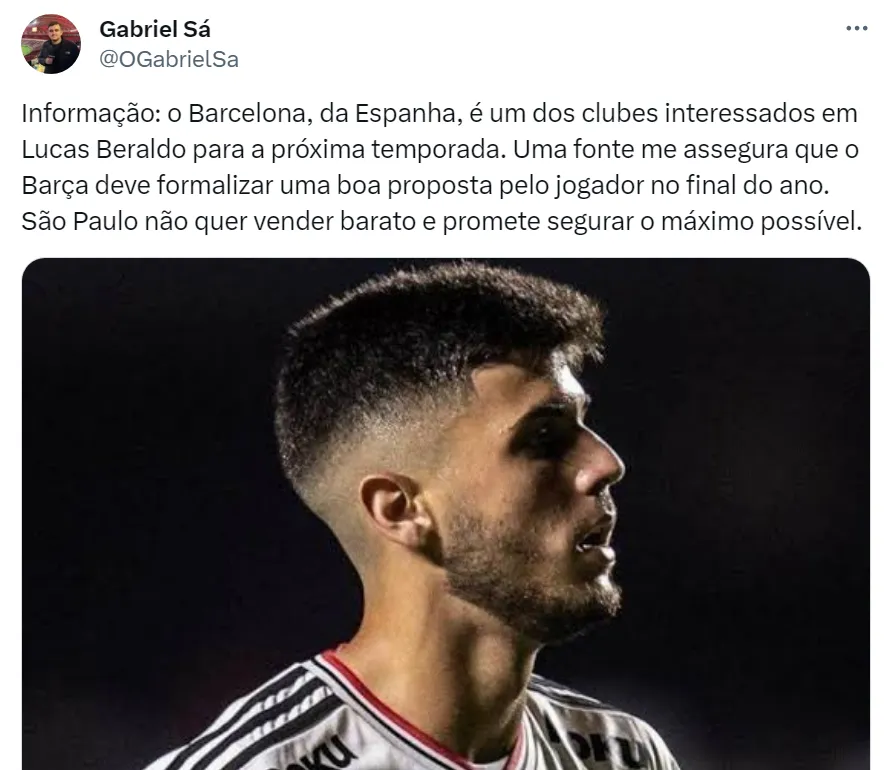Click the tweet line starting with Barça deve
Viewport: 885px width, 770px height.
pyautogui.click(x=425, y=186)
